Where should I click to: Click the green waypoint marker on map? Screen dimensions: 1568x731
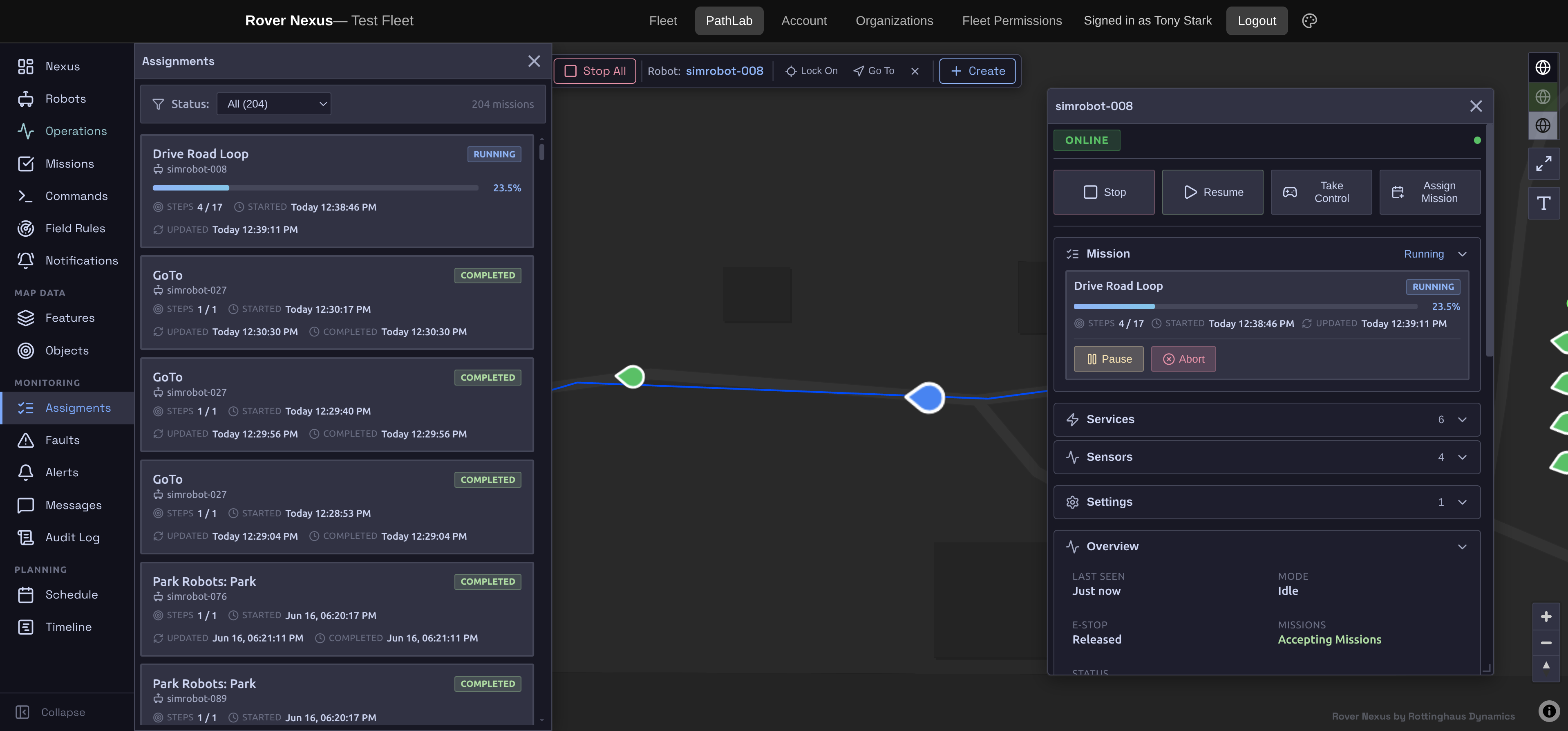631,377
